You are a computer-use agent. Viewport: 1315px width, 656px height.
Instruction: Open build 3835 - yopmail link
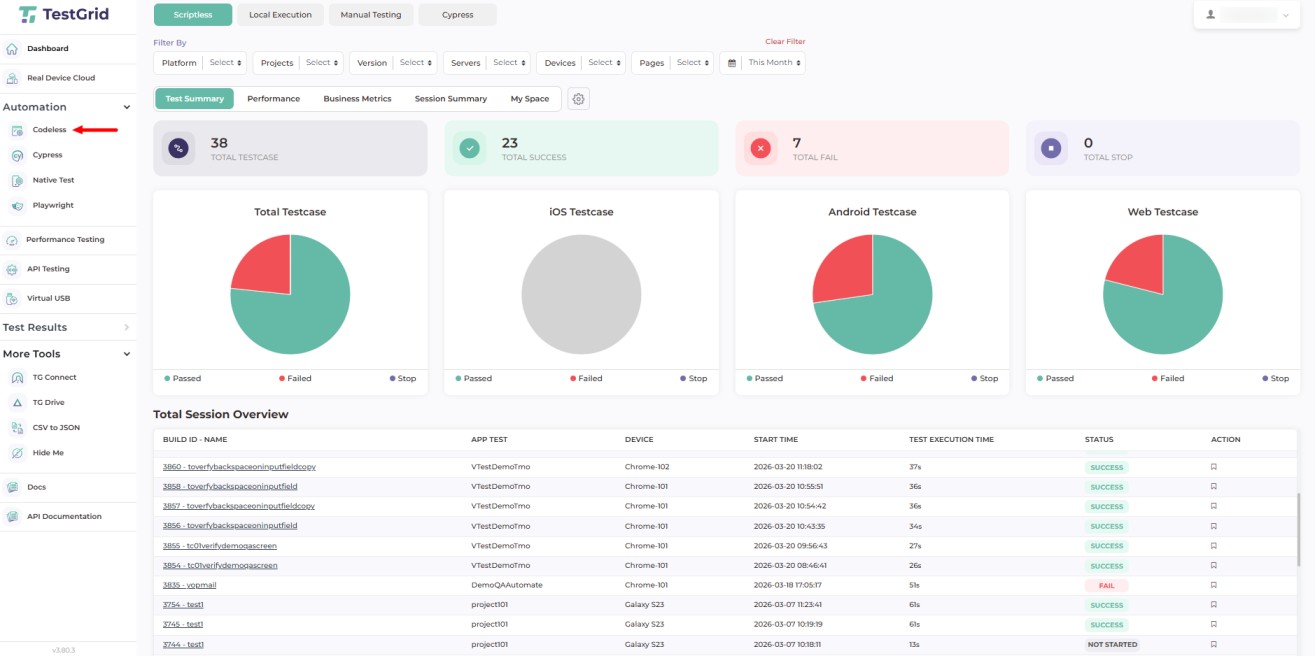click(189, 585)
